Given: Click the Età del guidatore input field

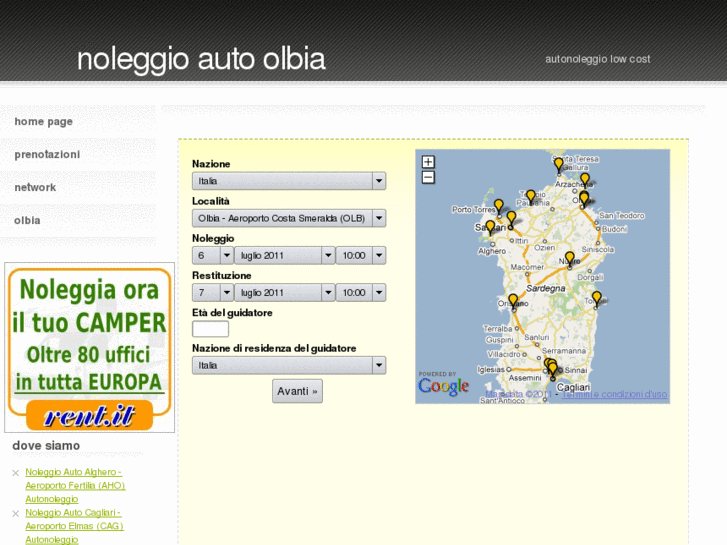Looking at the screenshot, I should coord(210,329).
